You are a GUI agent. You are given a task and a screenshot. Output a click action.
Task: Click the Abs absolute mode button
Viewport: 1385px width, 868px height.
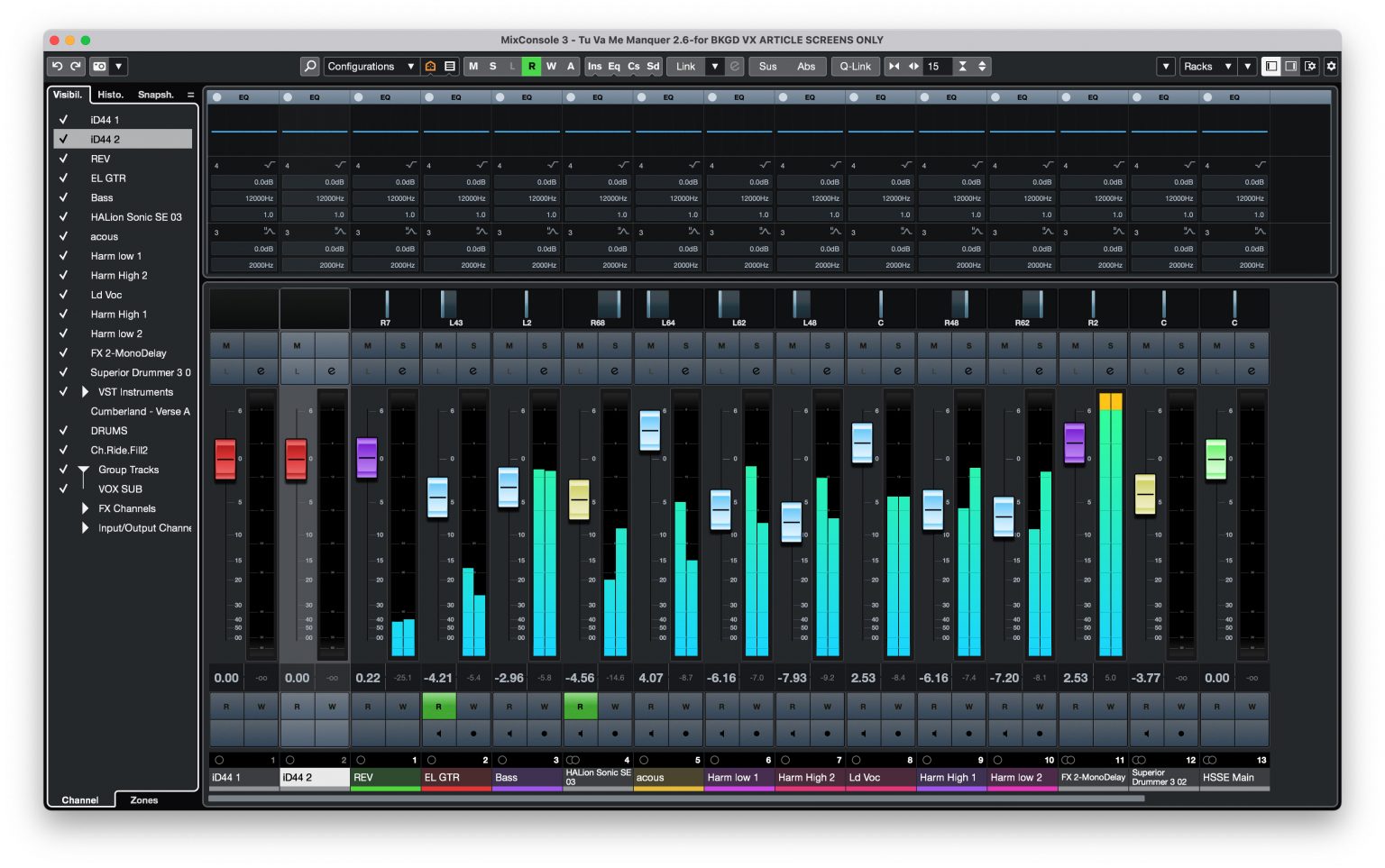pyautogui.click(x=807, y=66)
